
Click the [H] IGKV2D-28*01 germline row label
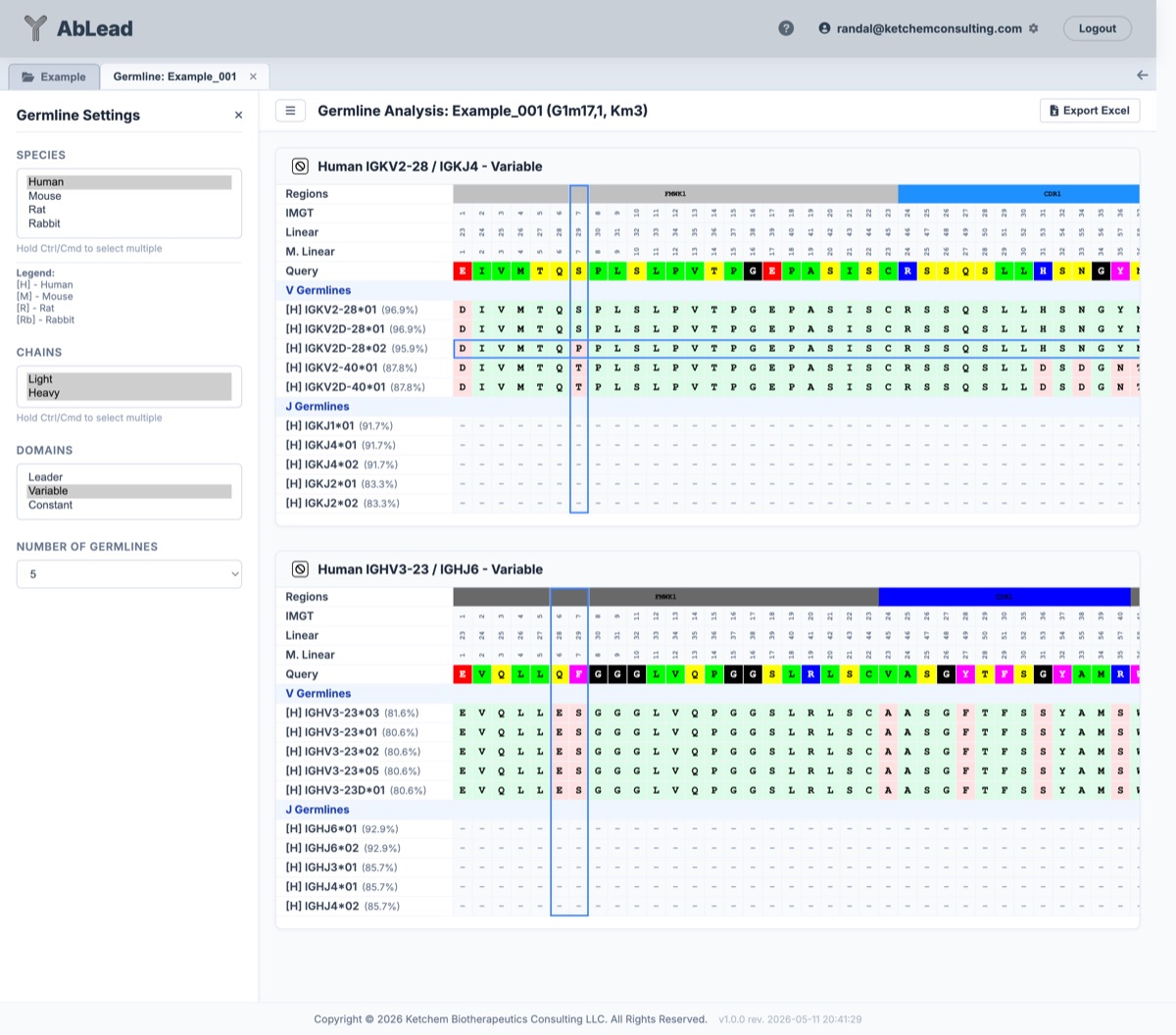click(x=356, y=329)
